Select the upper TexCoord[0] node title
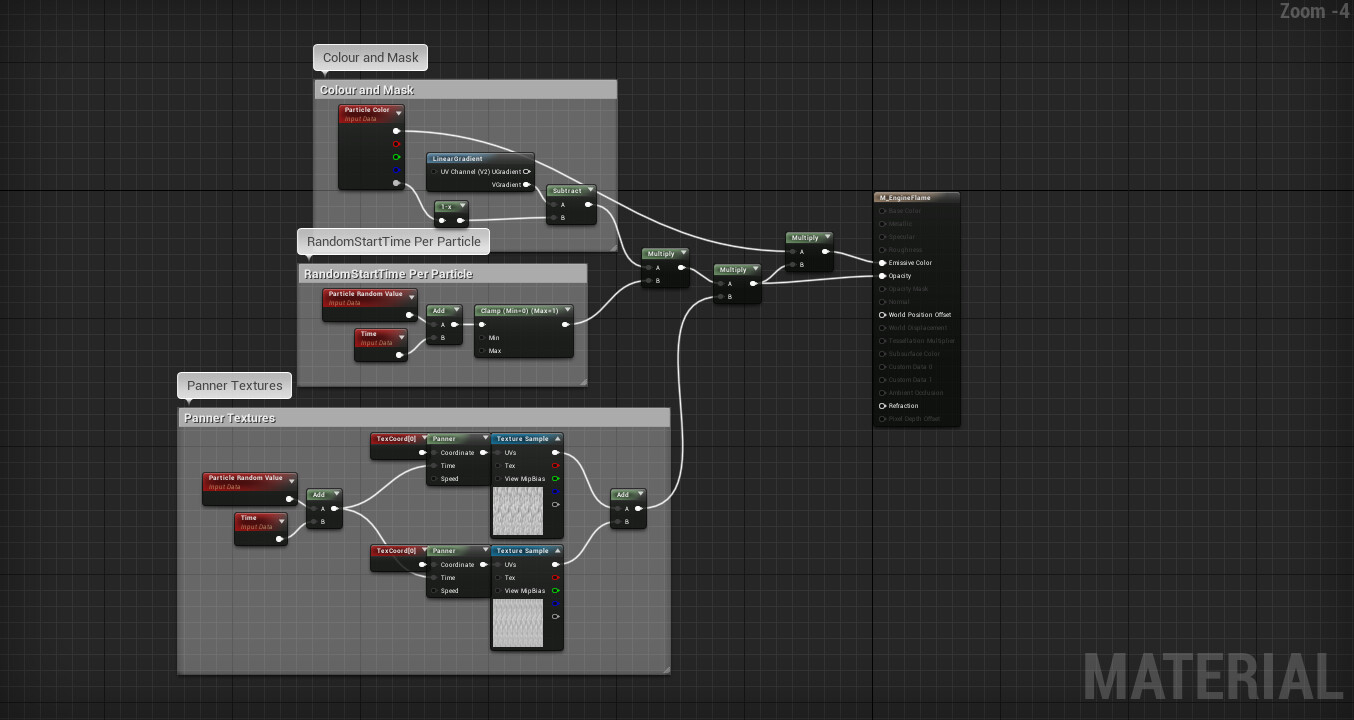The image size is (1354, 720). (396, 438)
